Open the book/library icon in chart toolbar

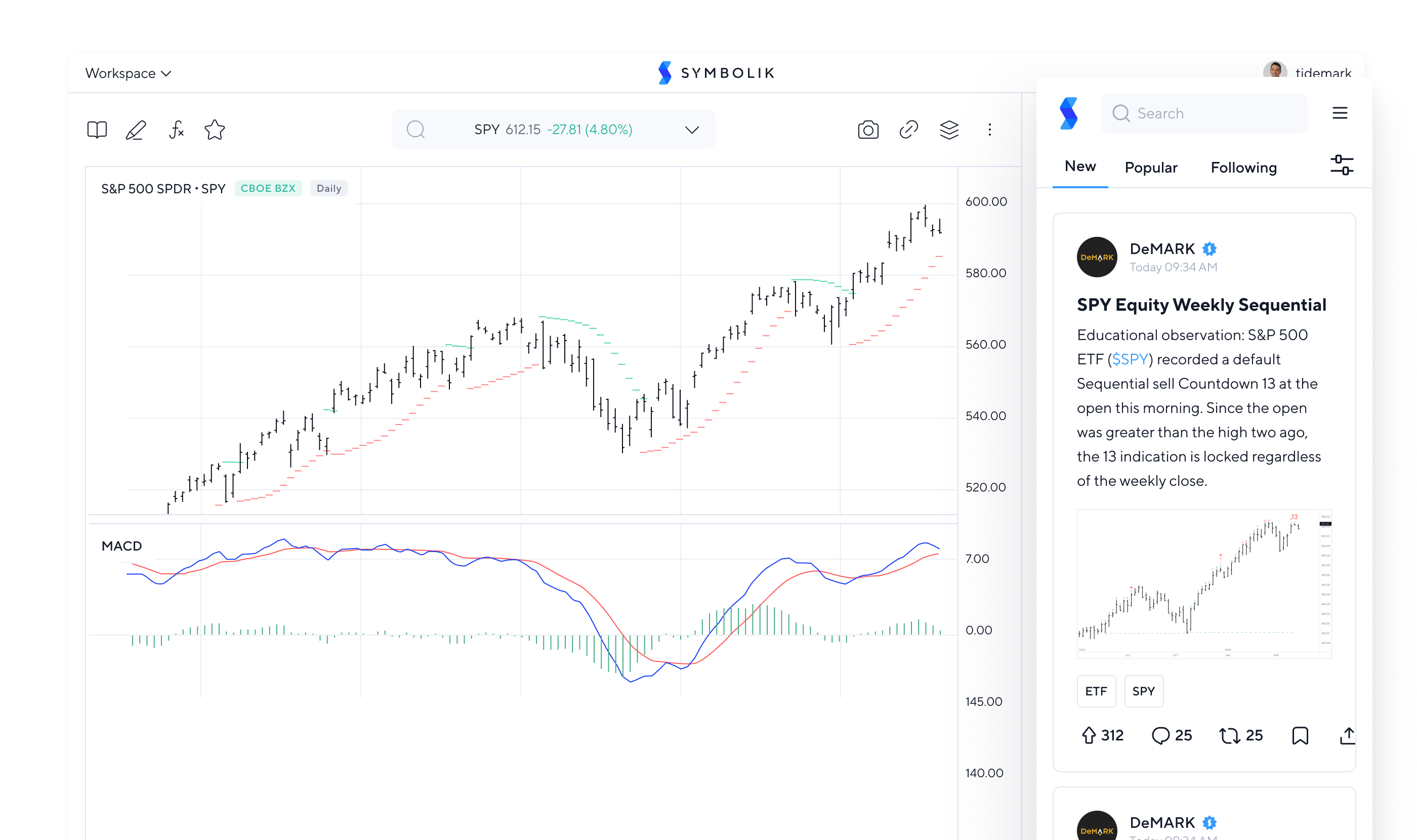point(97,130)
